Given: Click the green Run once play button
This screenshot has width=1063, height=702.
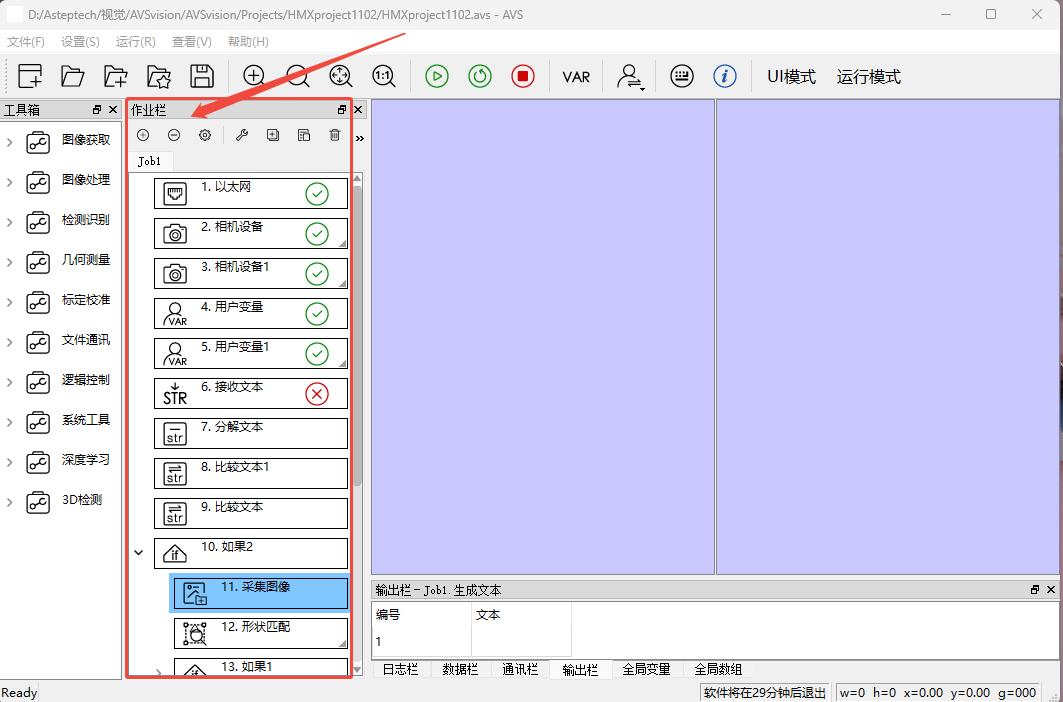Looking at the screenshot, I should pos(436,77).
